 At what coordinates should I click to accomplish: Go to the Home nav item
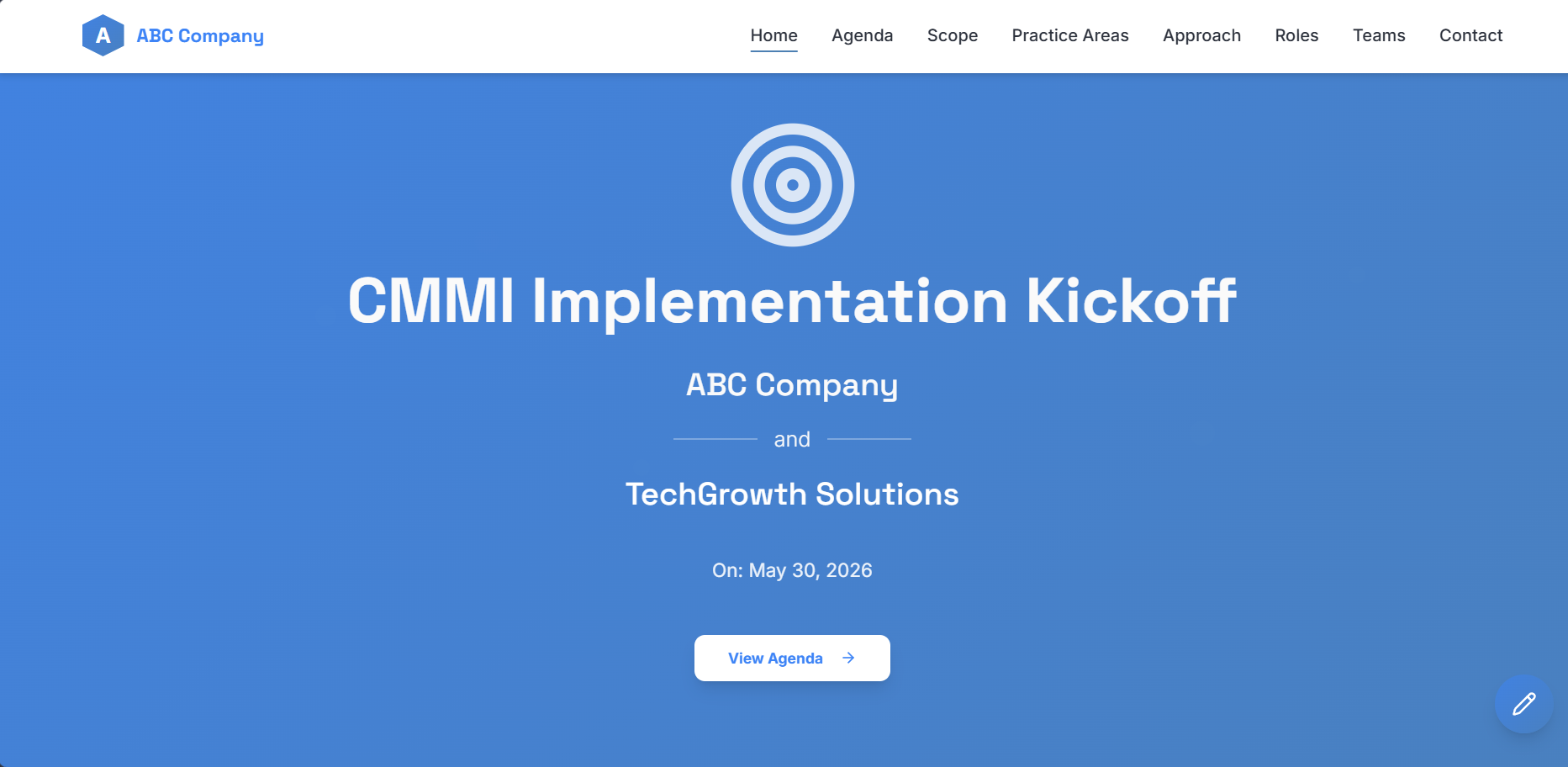tap(773, 35)
